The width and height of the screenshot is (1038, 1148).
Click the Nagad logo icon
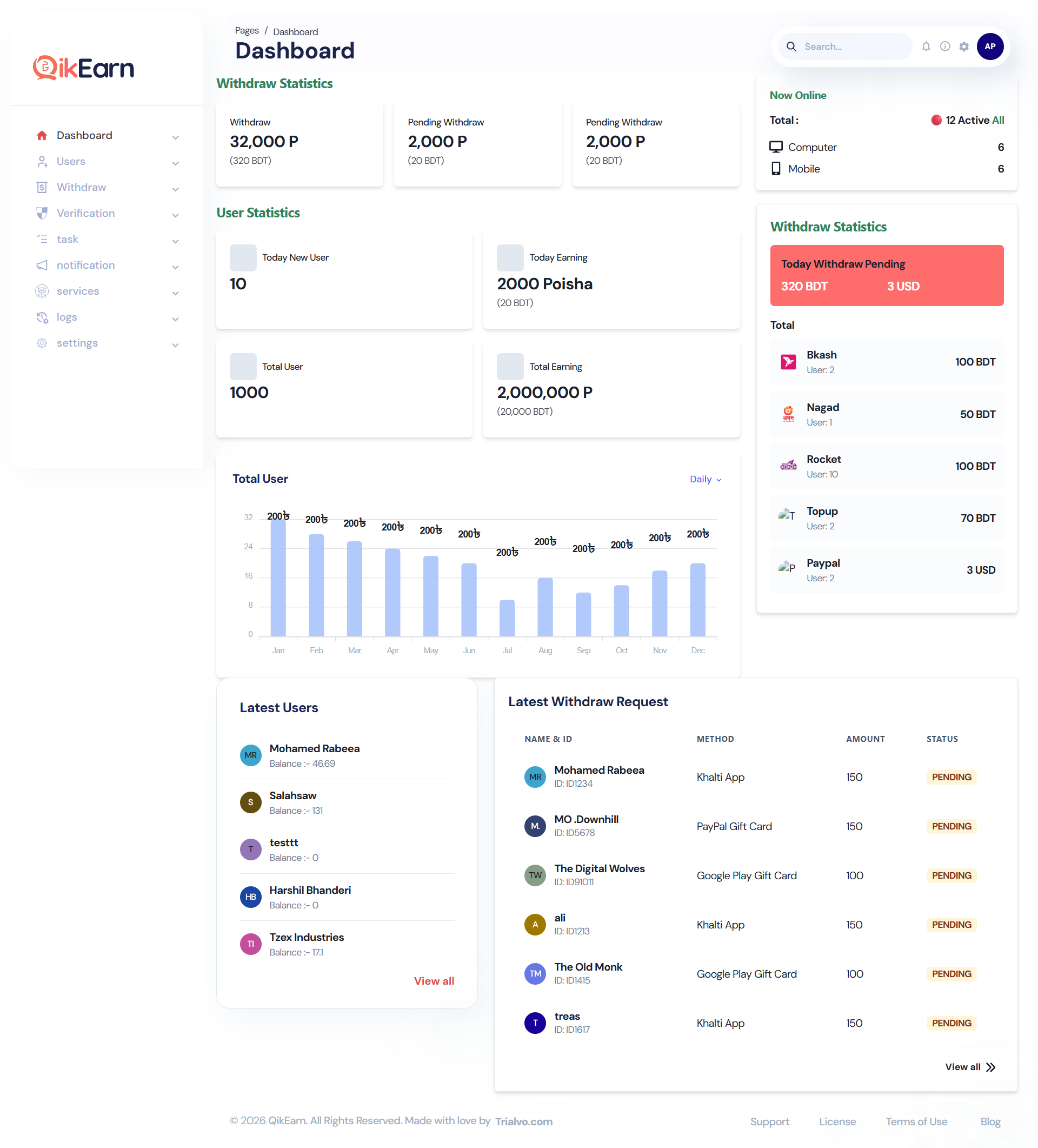tap(788, 414)
